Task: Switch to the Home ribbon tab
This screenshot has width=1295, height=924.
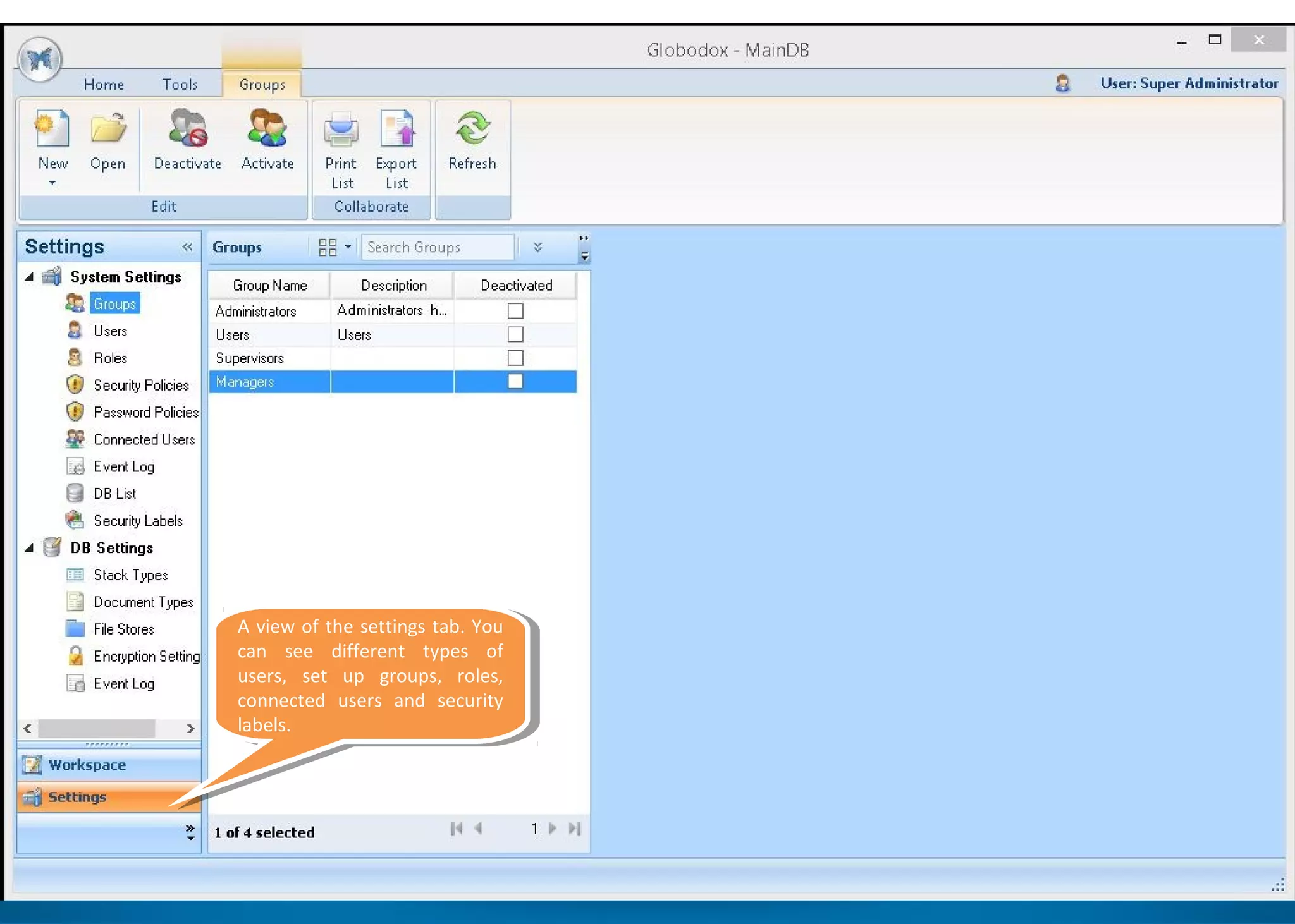Action: [x=104, y=85]
